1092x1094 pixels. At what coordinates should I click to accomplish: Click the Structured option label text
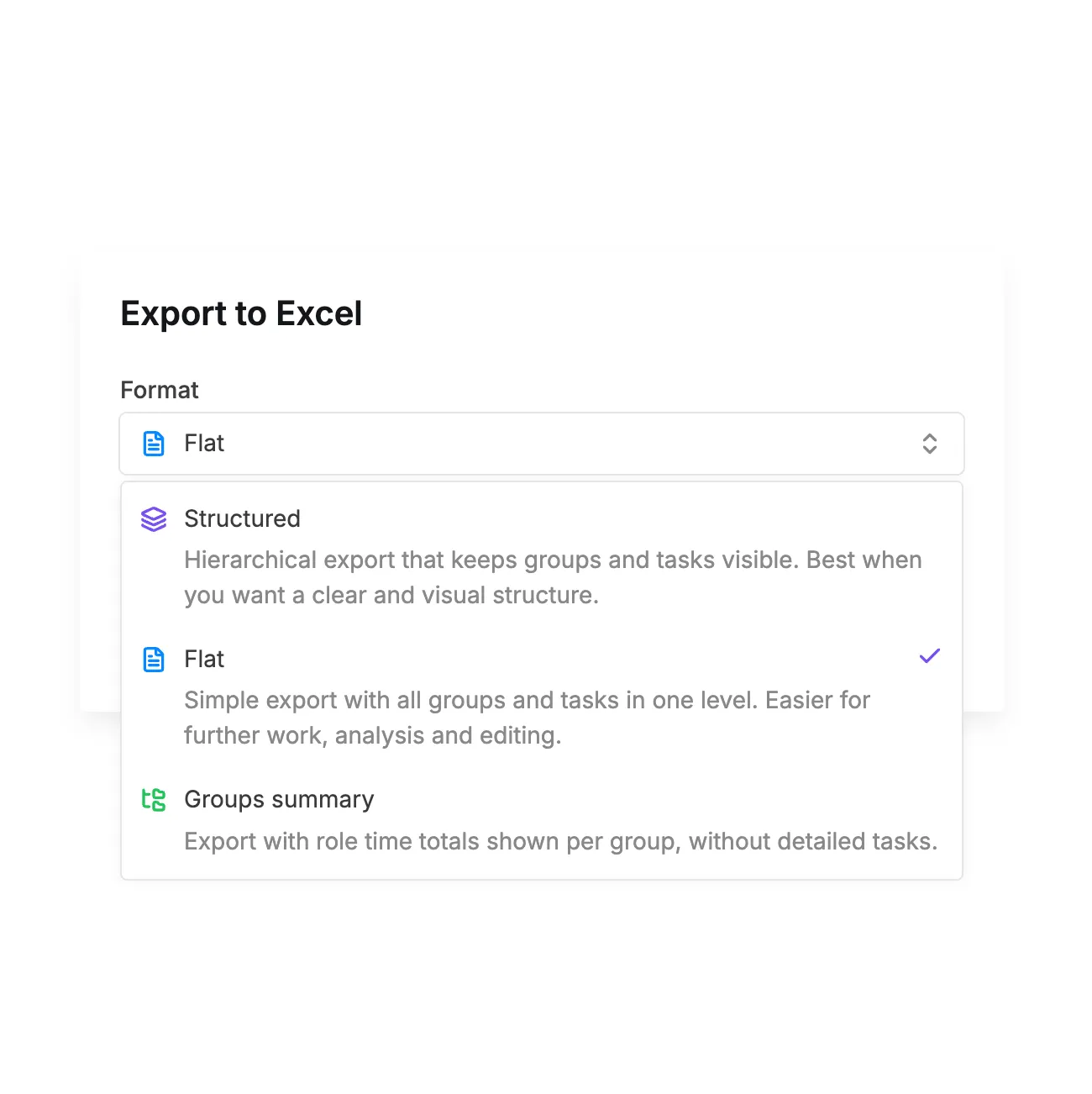pyautogui.click(x=242, y=518)
